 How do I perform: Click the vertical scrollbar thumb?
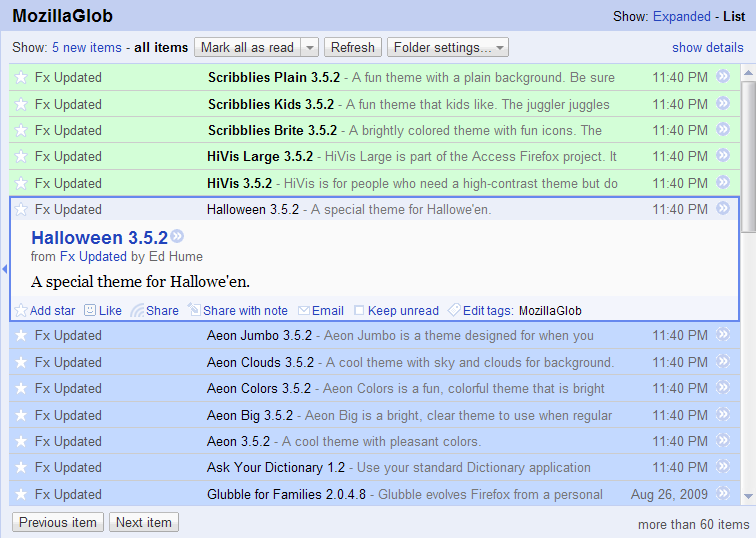pos(748,159)
